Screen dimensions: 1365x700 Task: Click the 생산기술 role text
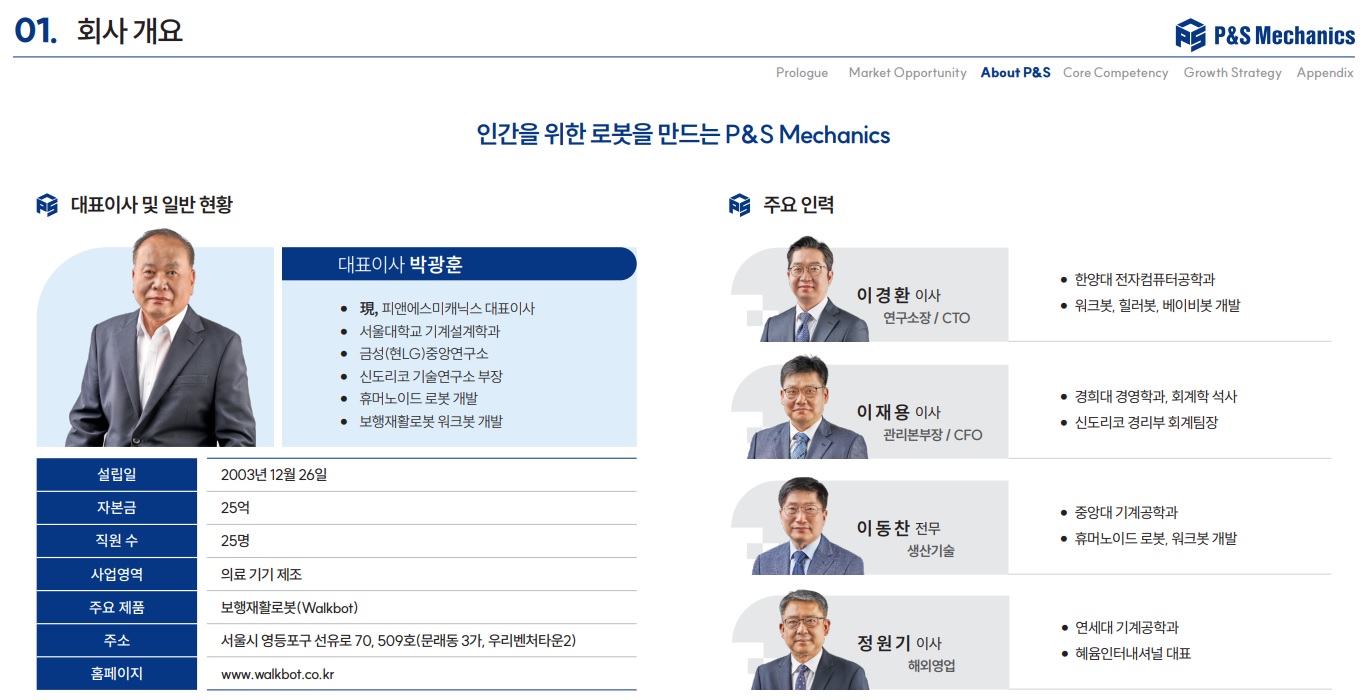(x=930, y=551)
